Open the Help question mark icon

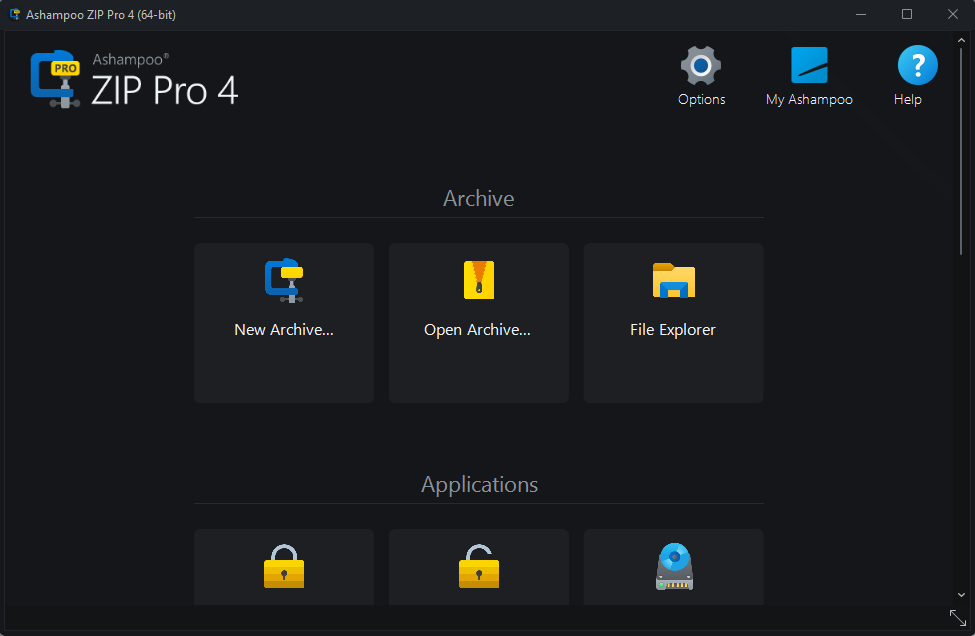click(x=918, y=65)
